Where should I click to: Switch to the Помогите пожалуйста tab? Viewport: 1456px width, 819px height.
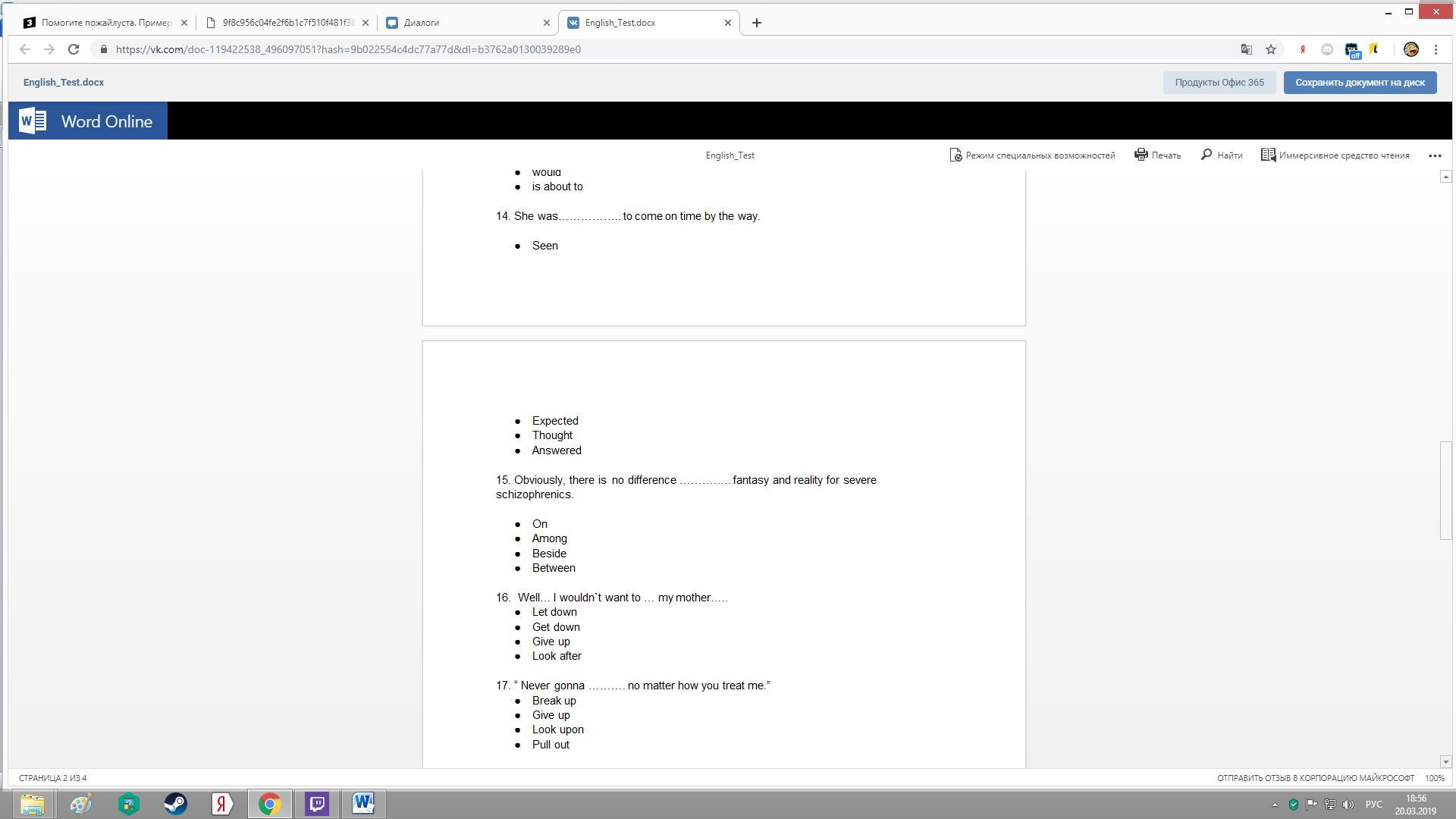[105, 23]
